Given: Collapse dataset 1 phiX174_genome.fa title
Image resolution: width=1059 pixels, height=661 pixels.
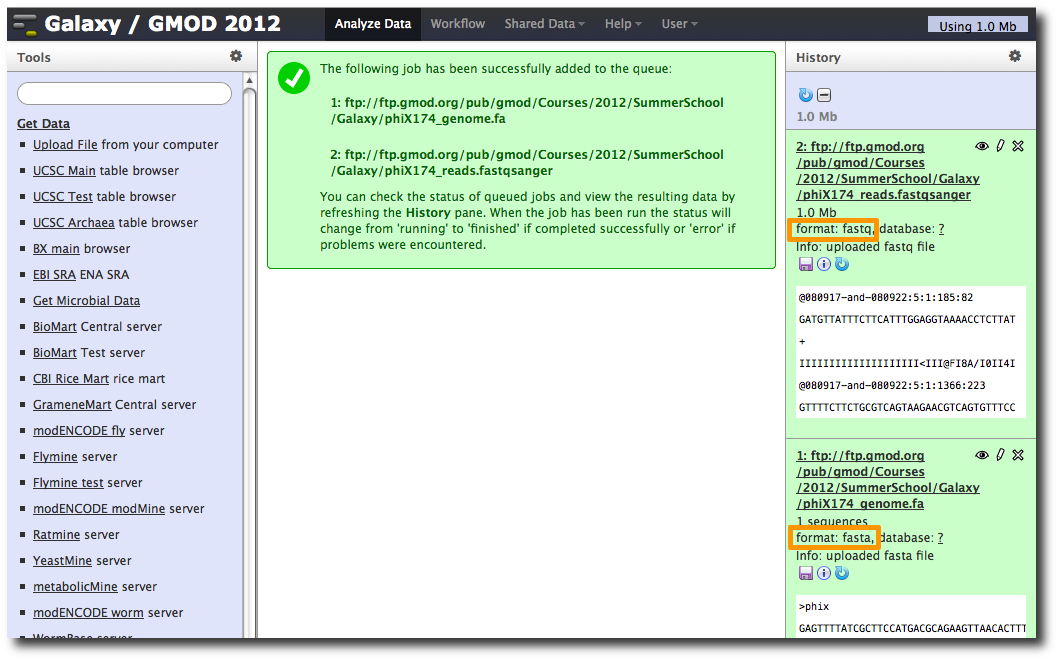Looking at the screenshot, I should coord(887,479).
